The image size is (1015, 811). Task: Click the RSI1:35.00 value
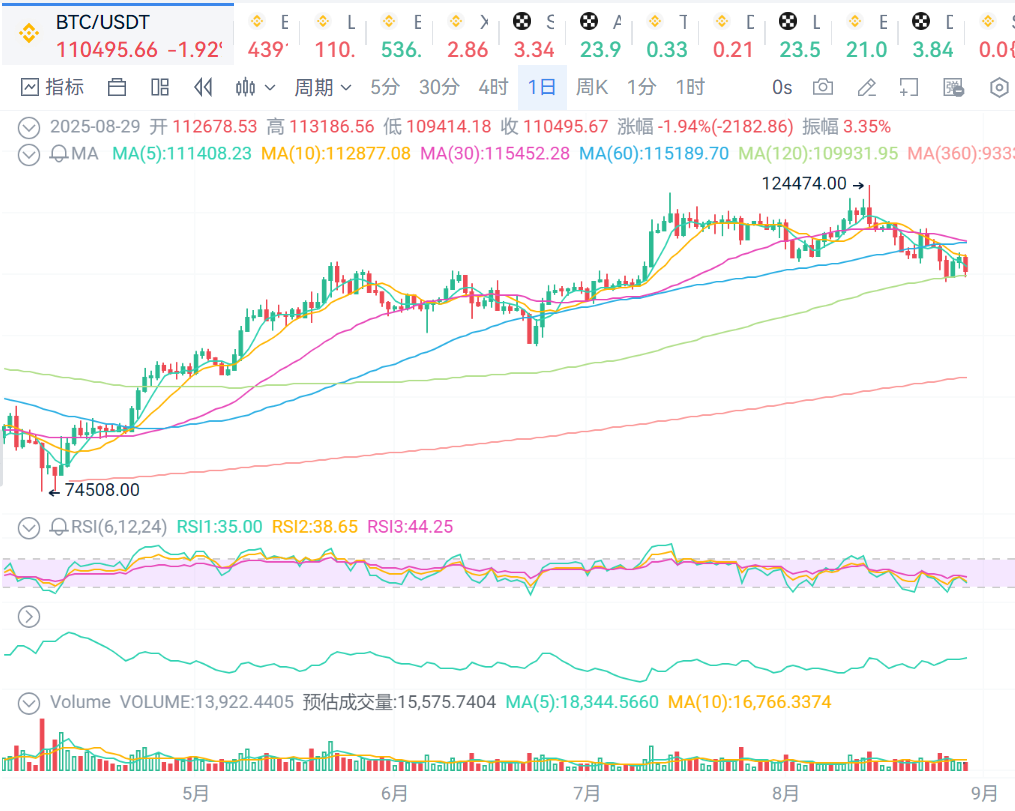tap(219, 527)
